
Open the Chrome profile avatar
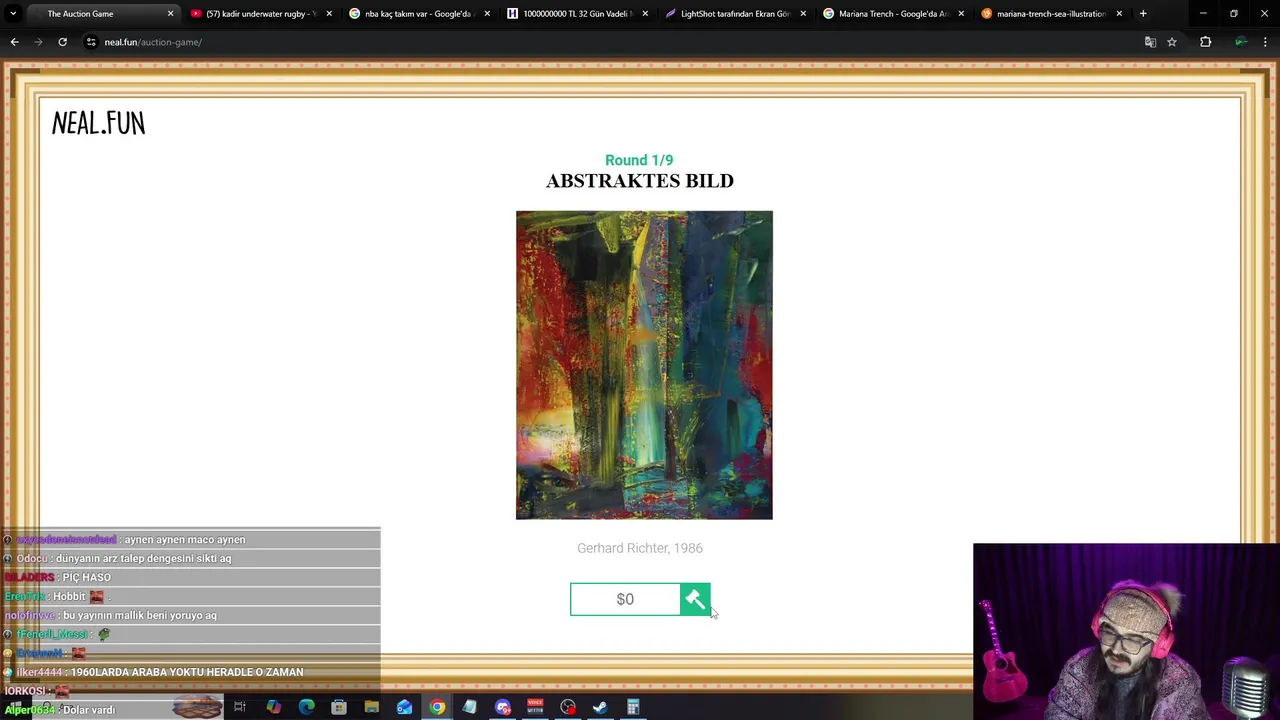1241,42
